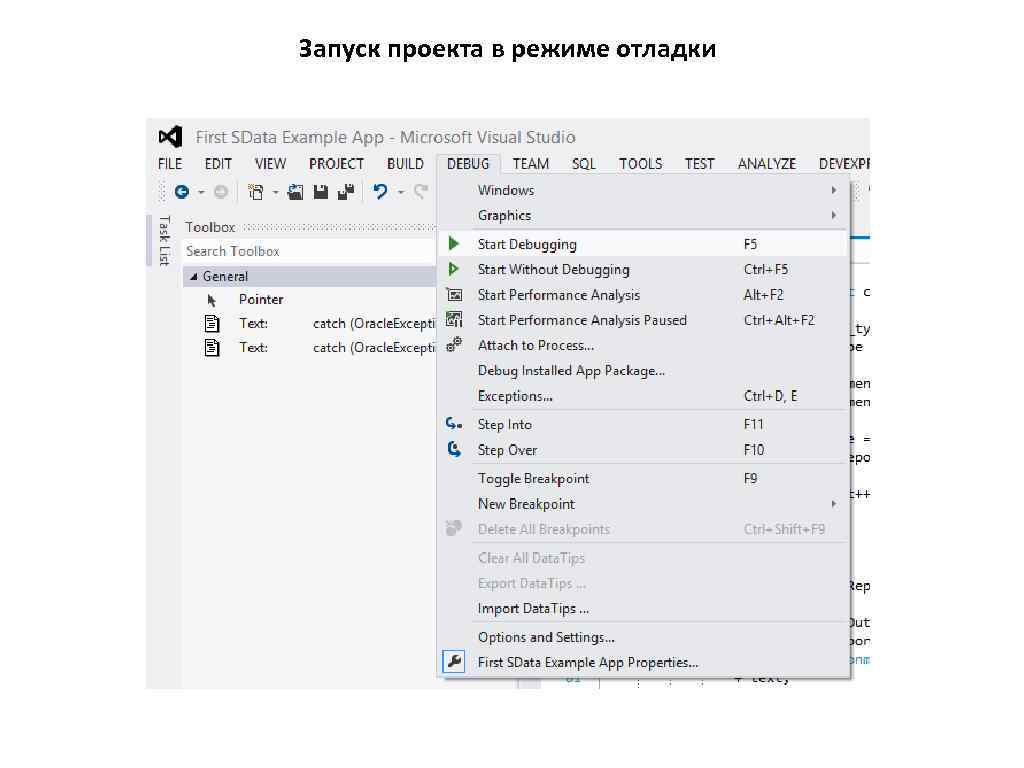Open the ANALYZE menu

tap(766, 163)
